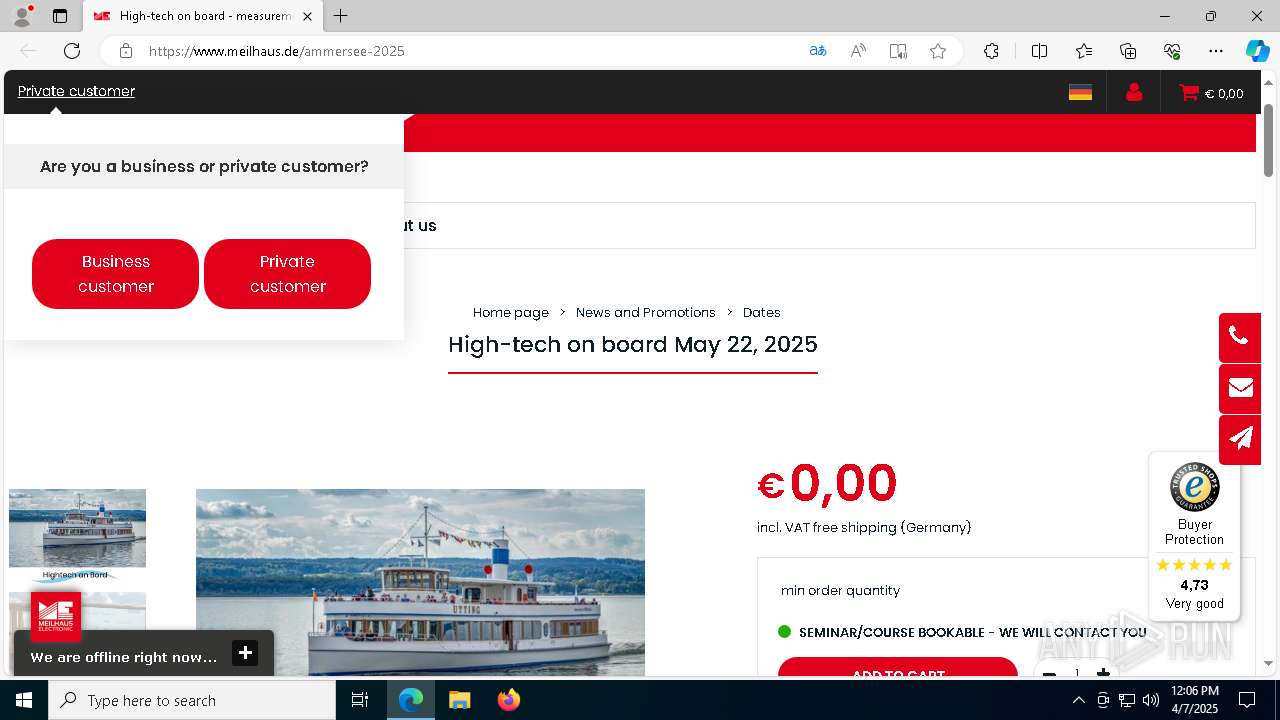Open the Trusted Shops Buyer Protection badge

(x=1194, y=536)
